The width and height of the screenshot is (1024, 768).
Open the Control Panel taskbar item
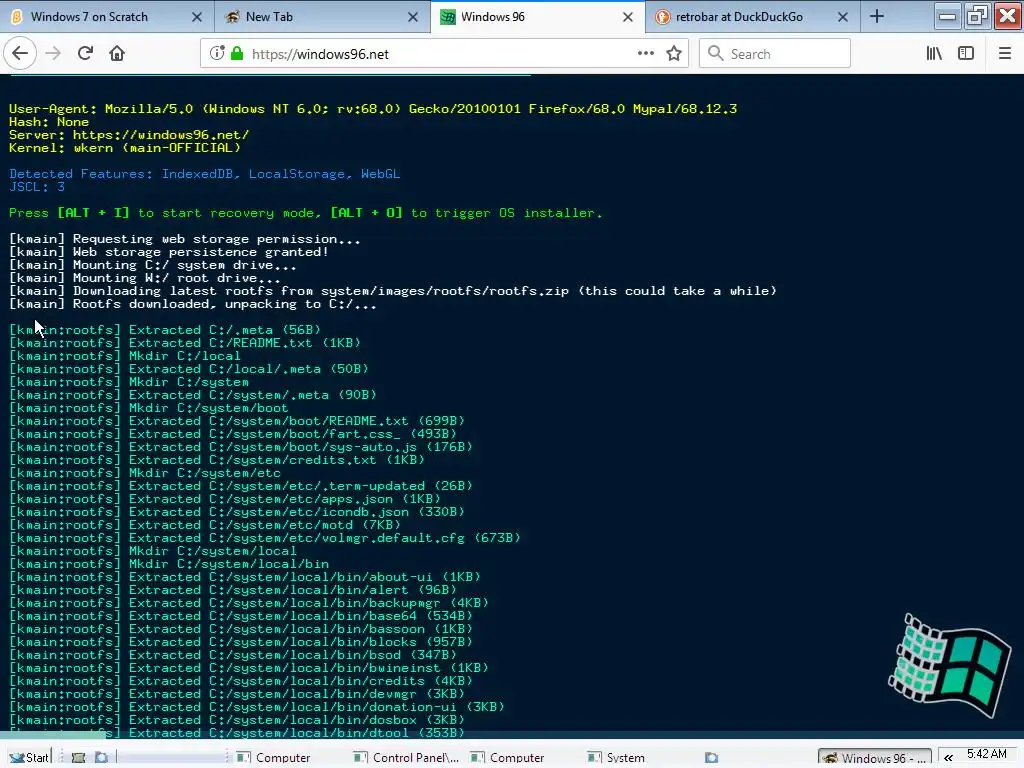407,758
